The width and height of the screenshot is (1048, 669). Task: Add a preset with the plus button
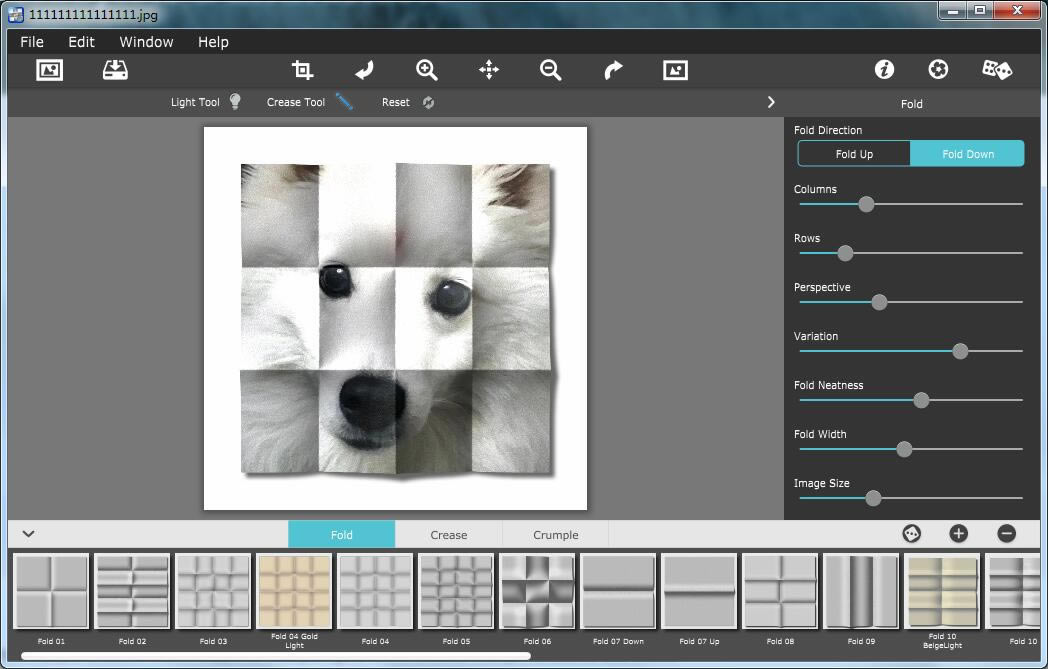point(958,534)
